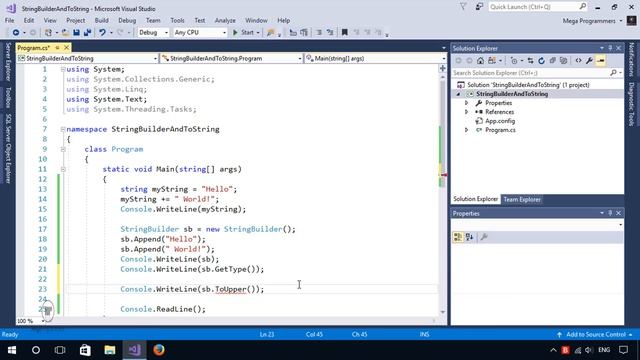Click the Property Pages wrench in Properties panel
Viewport: 640px width, 360px height.
point(484,237)
